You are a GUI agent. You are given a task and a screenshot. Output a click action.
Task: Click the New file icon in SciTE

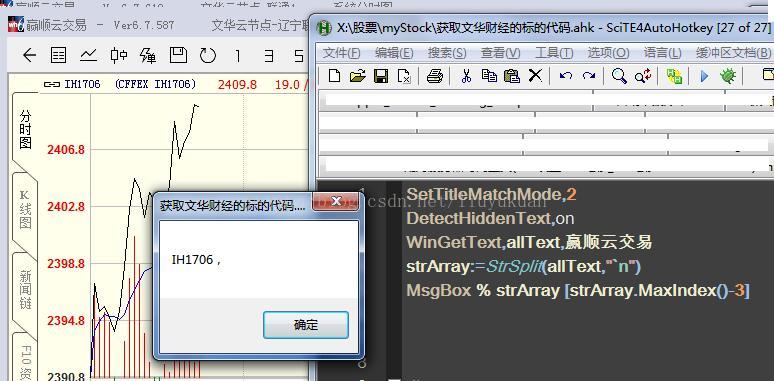coord(334,76)
